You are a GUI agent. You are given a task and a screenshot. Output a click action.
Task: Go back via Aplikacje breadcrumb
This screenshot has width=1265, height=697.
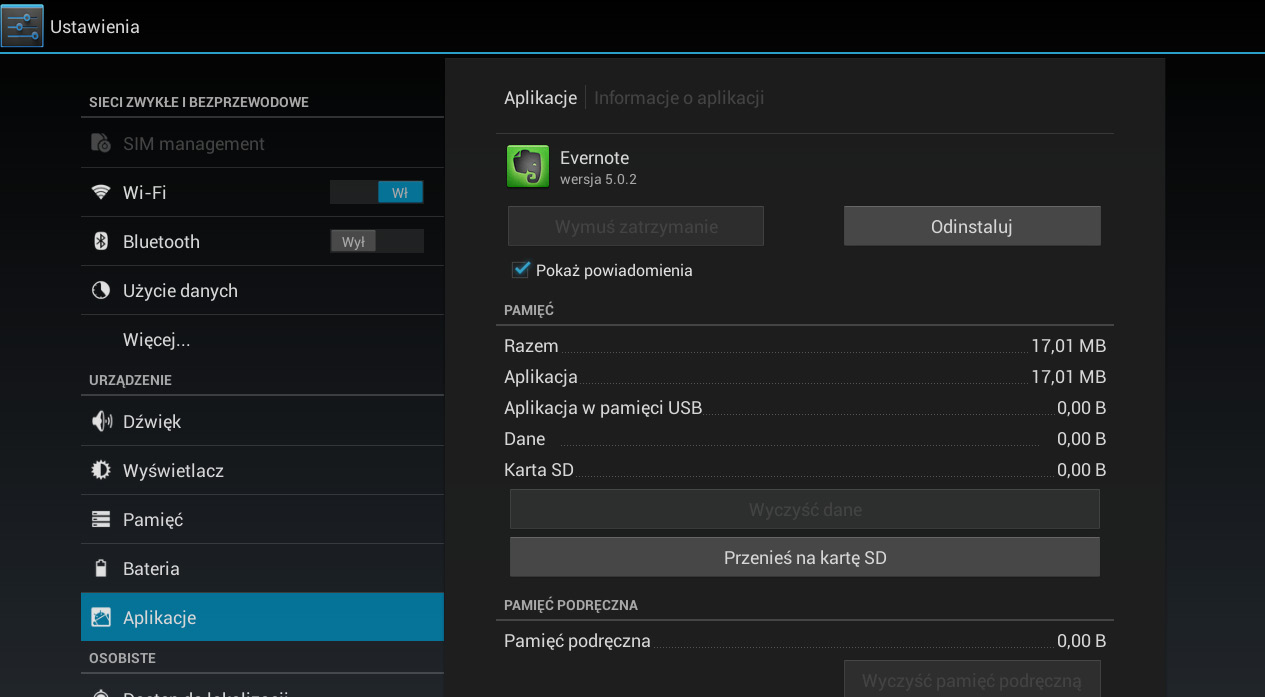[x=540, y=98]
